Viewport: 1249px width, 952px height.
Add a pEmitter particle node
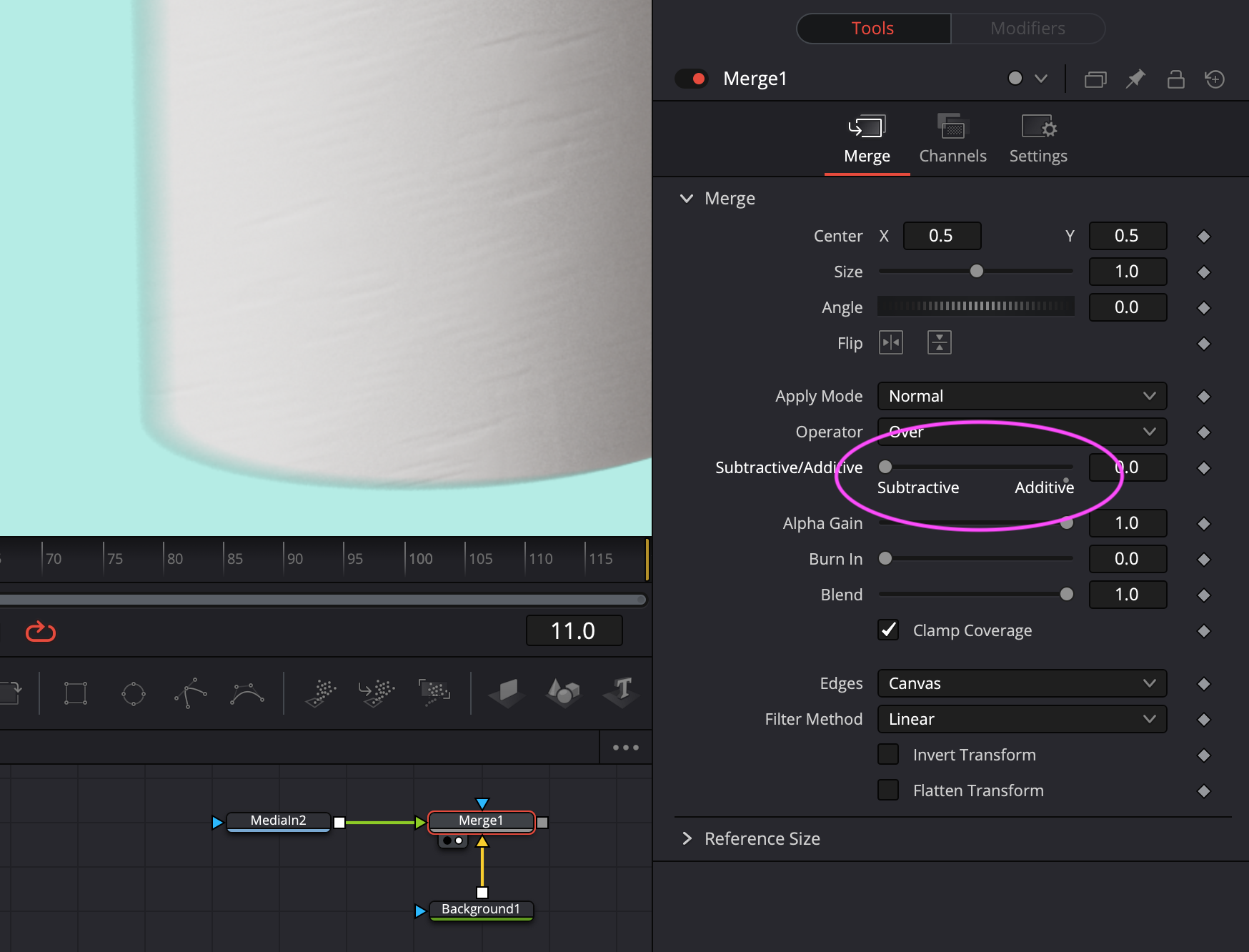(x=321, y=693)
